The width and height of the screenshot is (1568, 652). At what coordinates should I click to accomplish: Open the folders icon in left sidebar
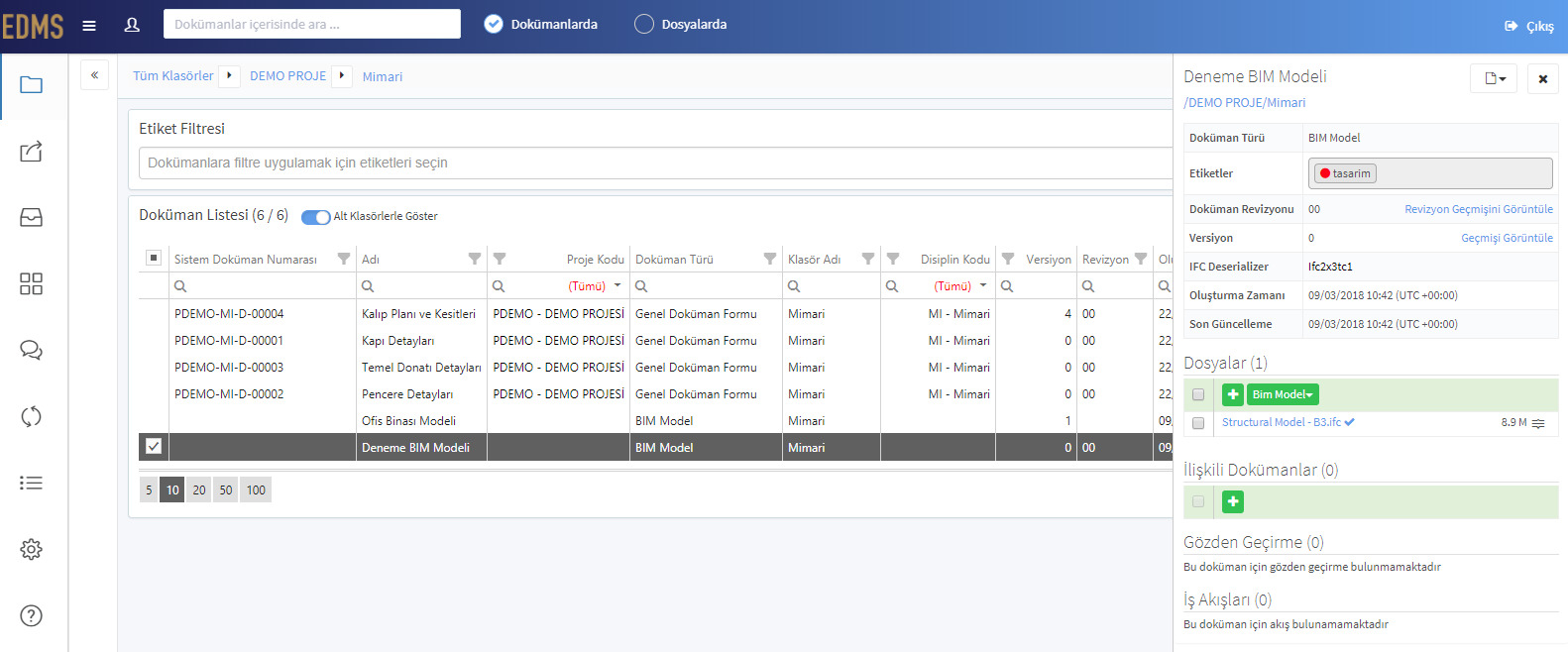[32, 85]
